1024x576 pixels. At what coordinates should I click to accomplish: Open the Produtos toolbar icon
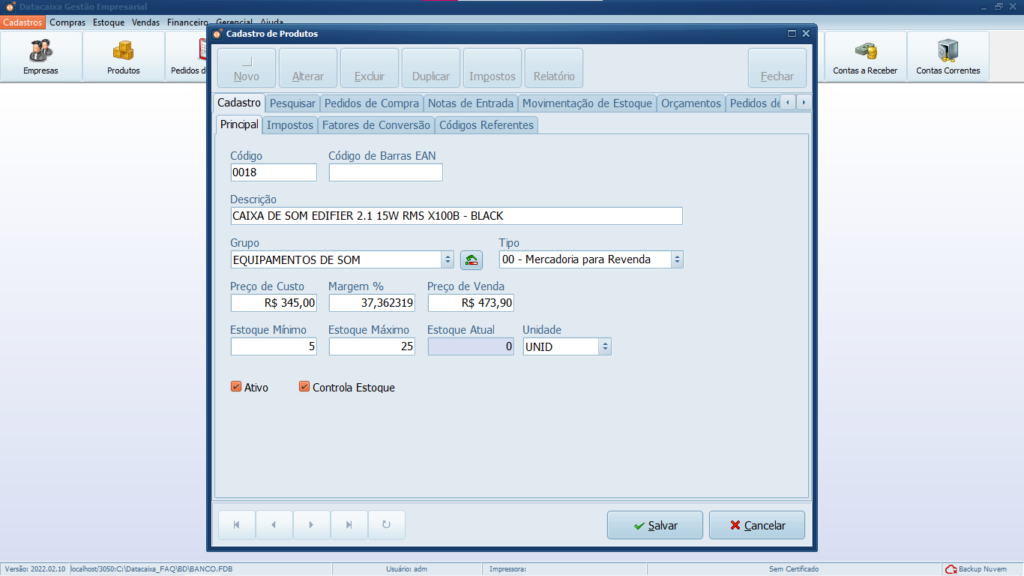(123, 56)
